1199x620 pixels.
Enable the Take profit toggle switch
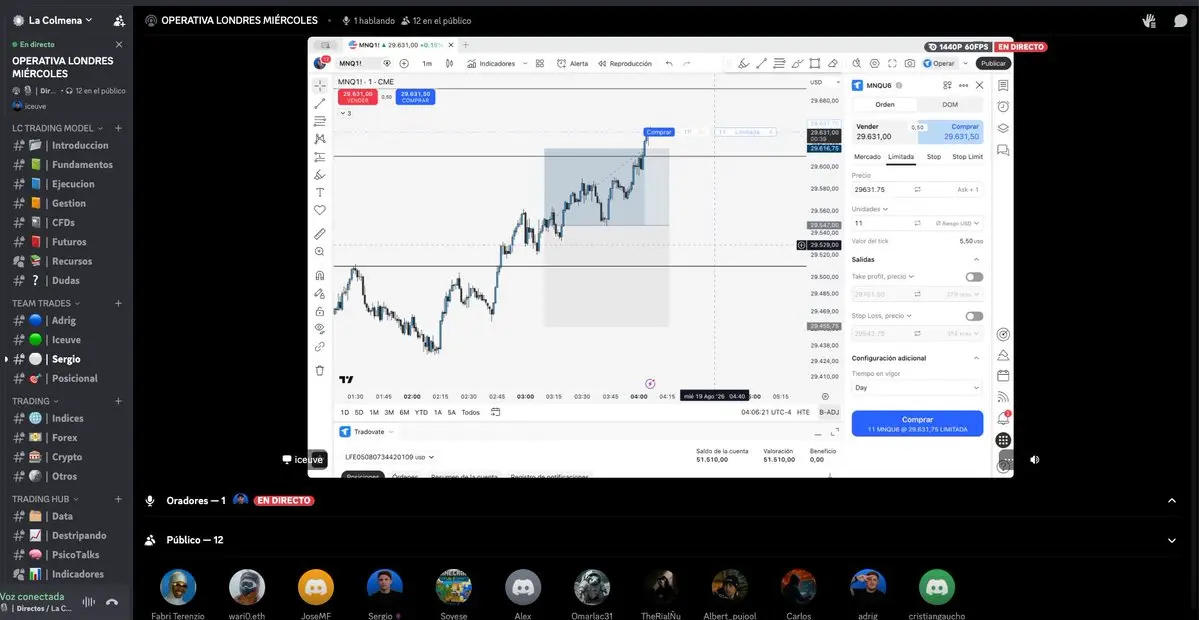coord(974,277)
